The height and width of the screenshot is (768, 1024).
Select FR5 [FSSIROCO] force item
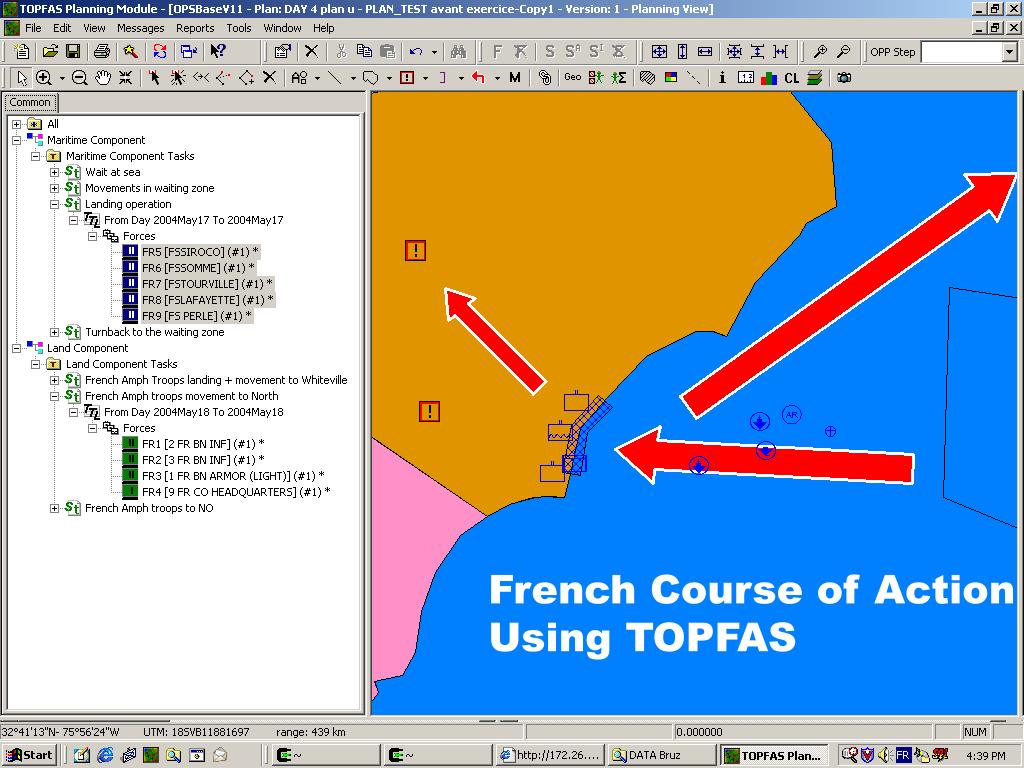(200, 252)
